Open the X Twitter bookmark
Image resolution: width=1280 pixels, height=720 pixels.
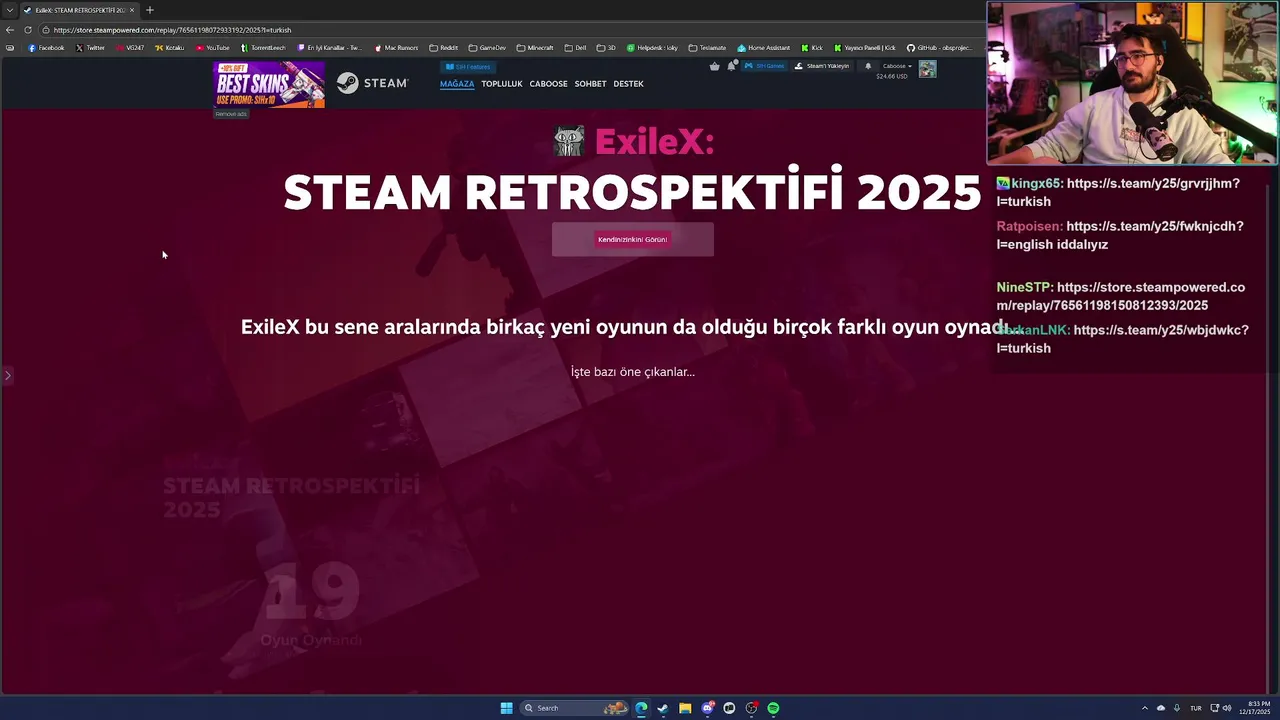point(90,48)
